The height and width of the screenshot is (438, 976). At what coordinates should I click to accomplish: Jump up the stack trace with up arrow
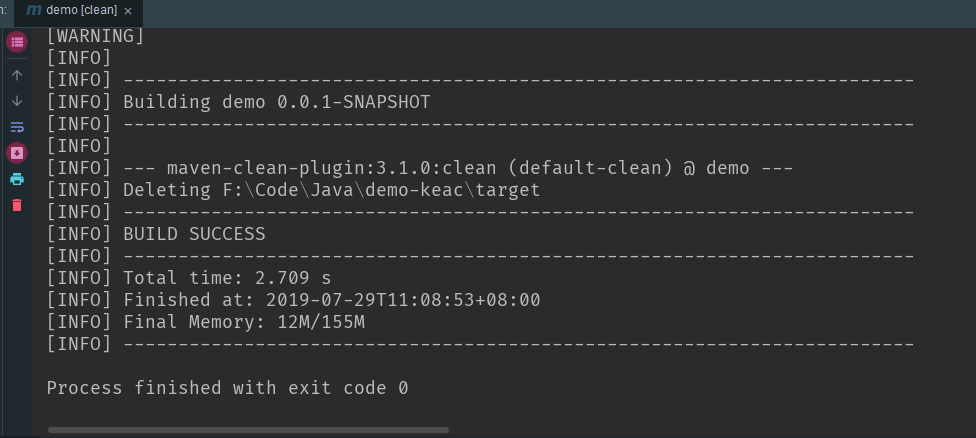coord(17,75)
